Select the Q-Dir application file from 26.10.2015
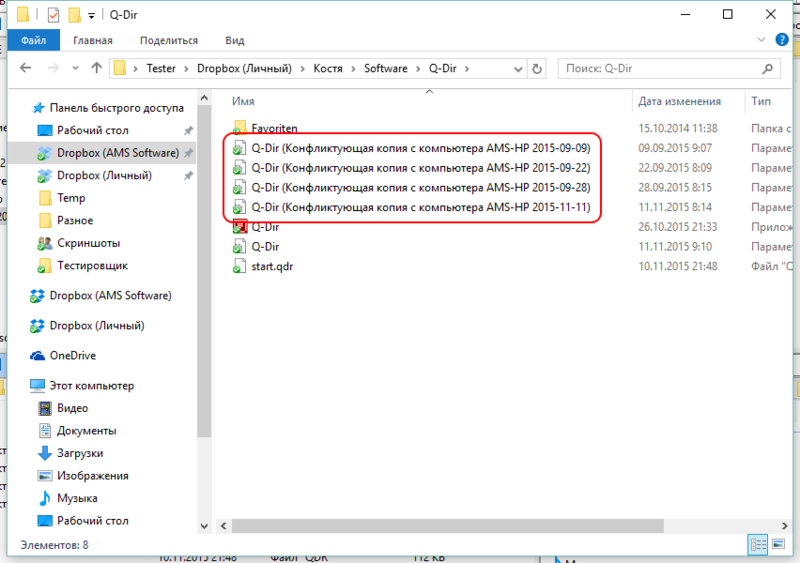Image resolution: width=800 pixels, height=563 pixels. coord(265,227)
